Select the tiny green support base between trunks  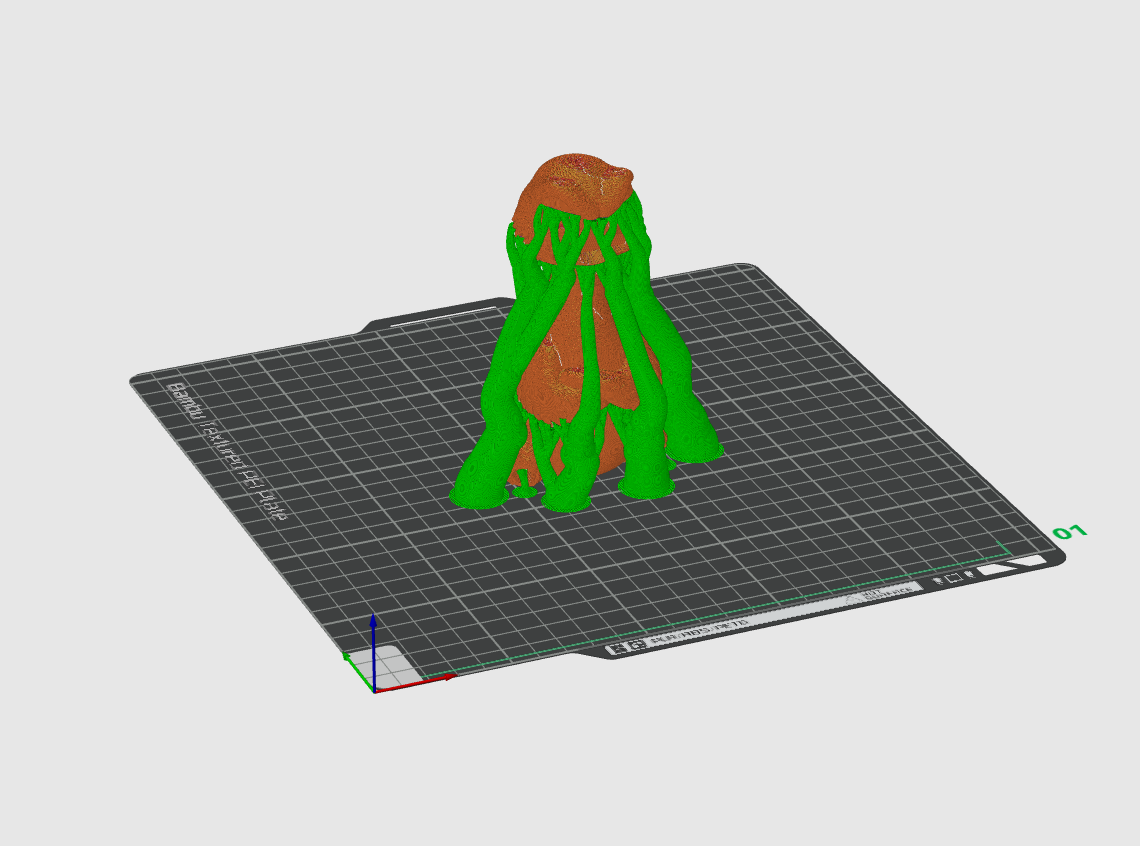point(523,490)
